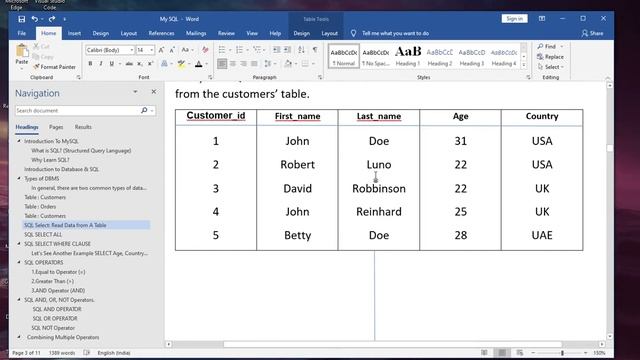Click the Robbinson cell in table

click(x=379, y=189)
